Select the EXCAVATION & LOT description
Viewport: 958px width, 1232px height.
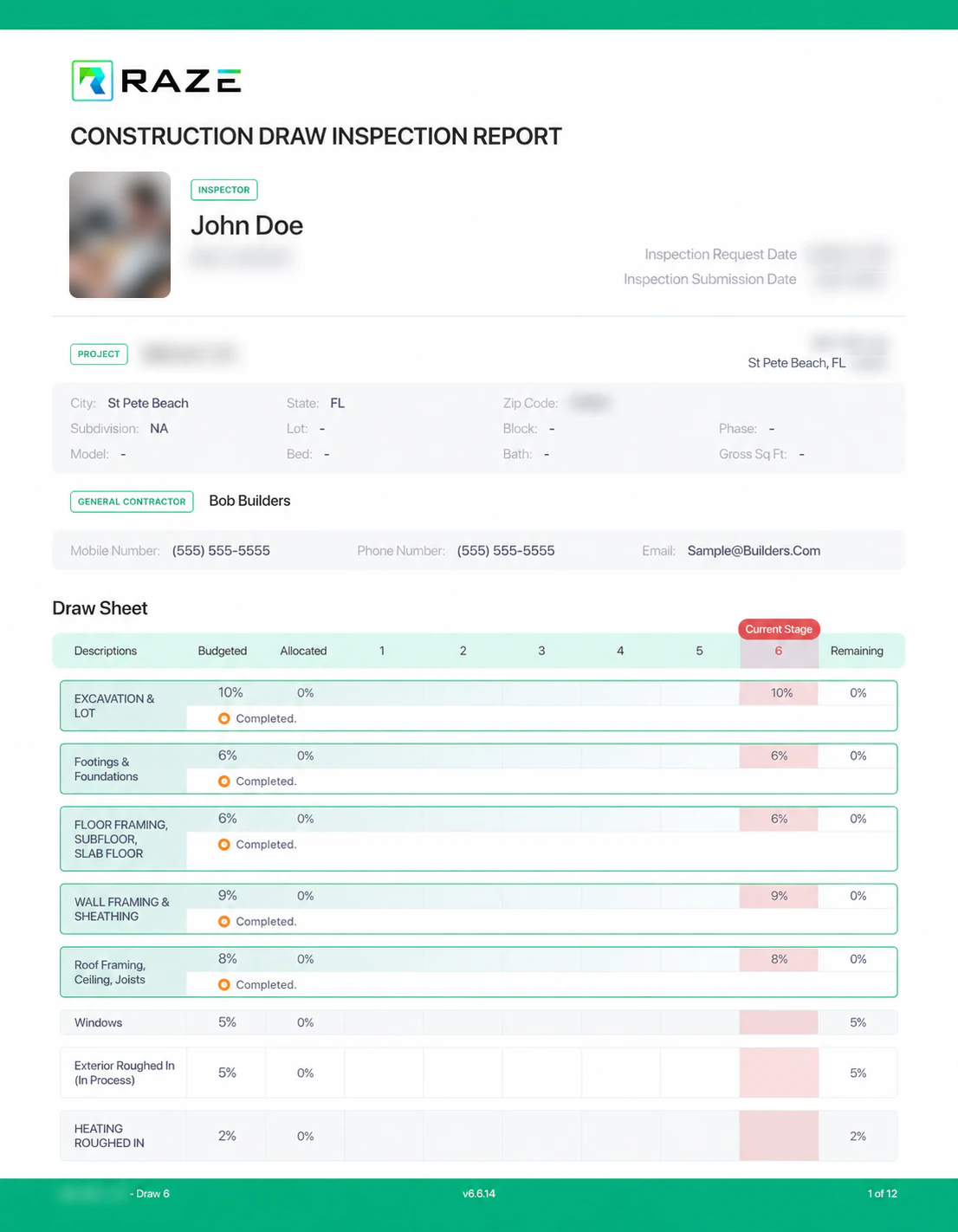click(x=114, y=706)
